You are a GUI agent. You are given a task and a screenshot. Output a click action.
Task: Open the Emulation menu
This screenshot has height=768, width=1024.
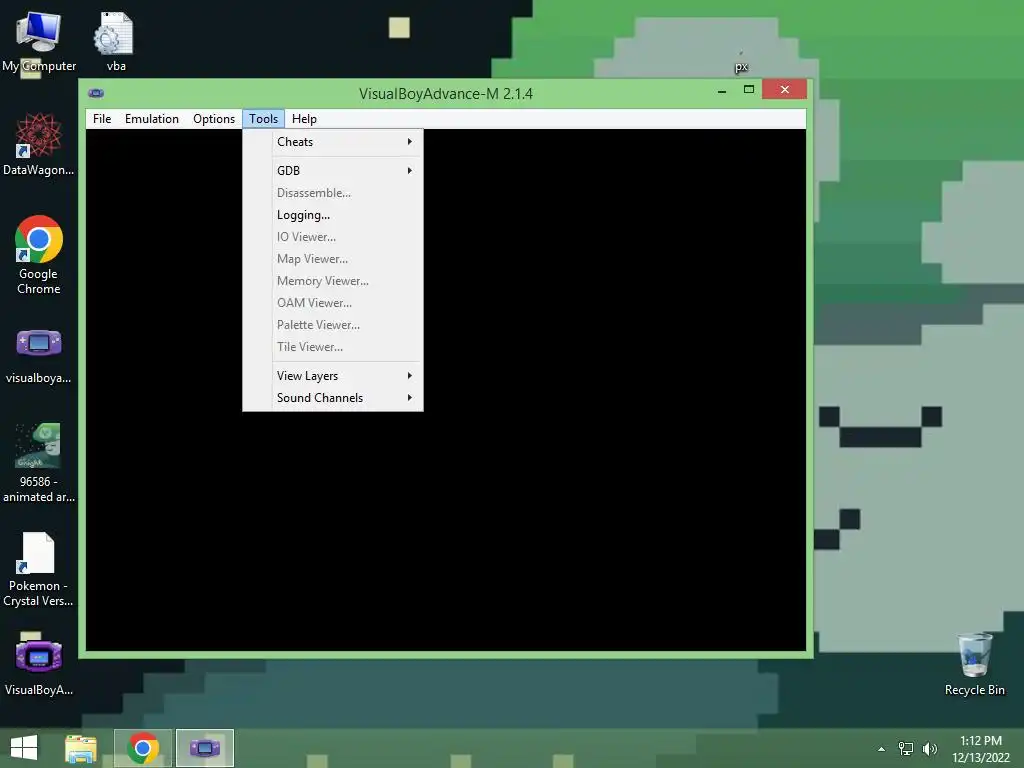[x=152, y=119]
